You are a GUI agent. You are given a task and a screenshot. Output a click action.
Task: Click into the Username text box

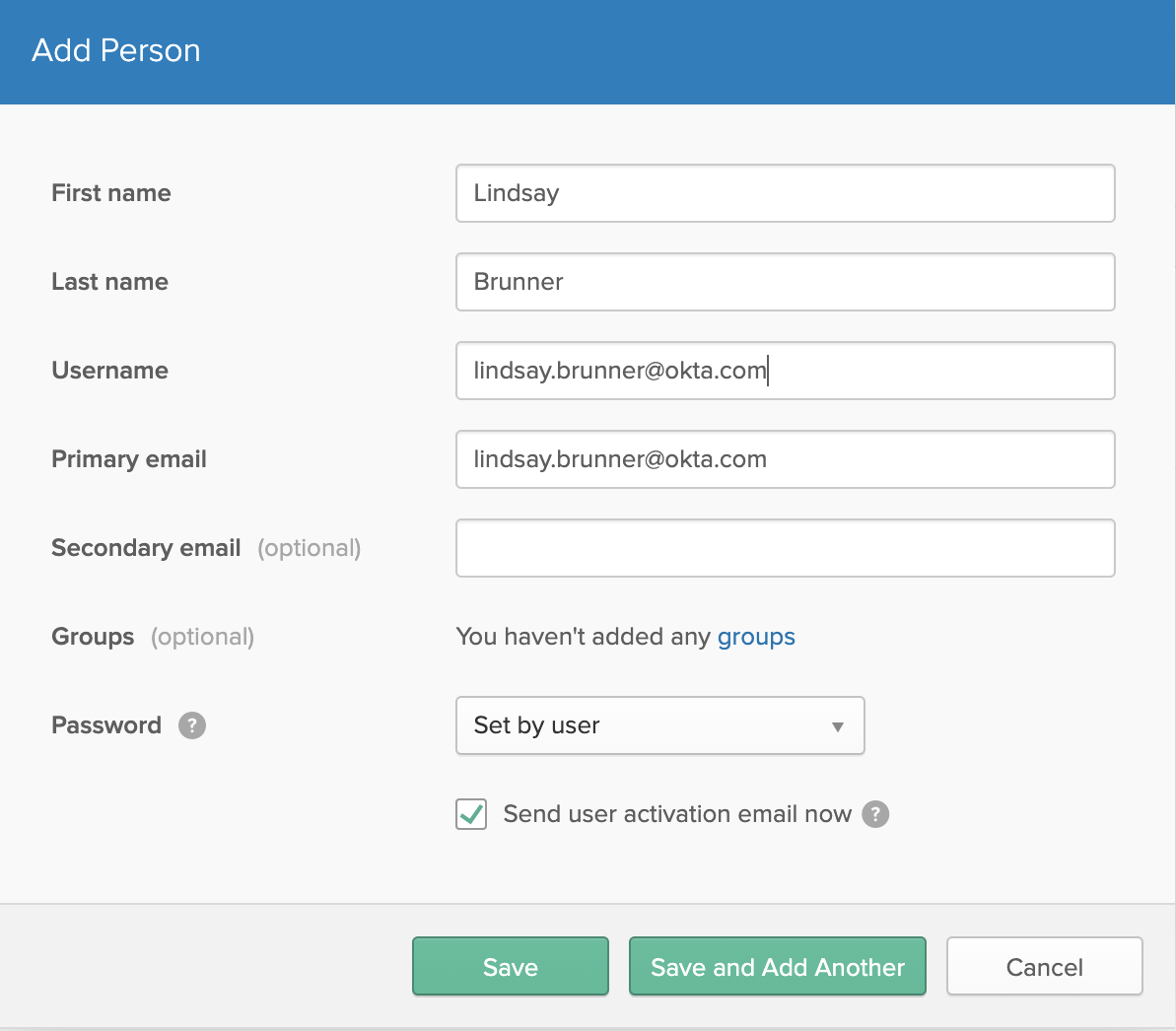785,371
